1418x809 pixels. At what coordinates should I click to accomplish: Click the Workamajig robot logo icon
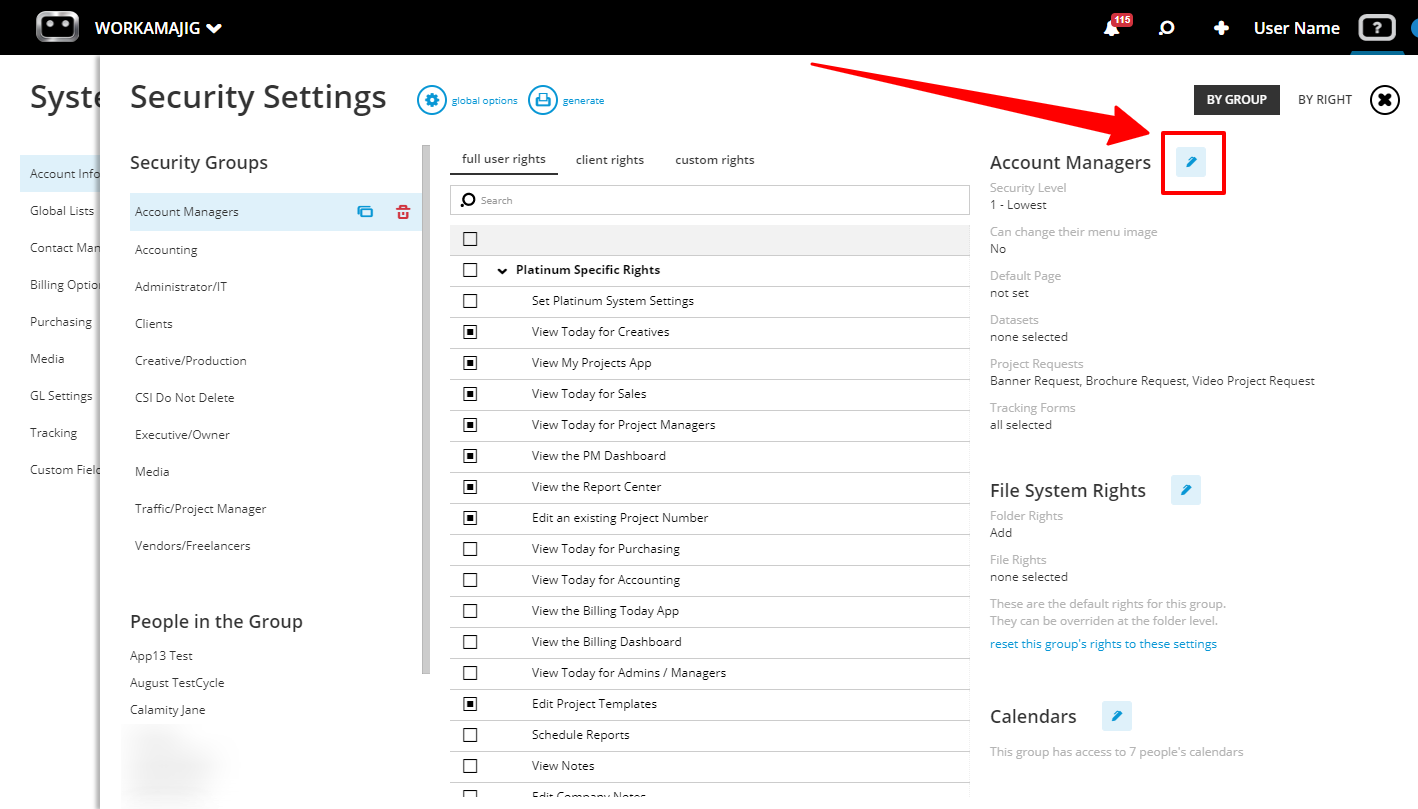57,27
